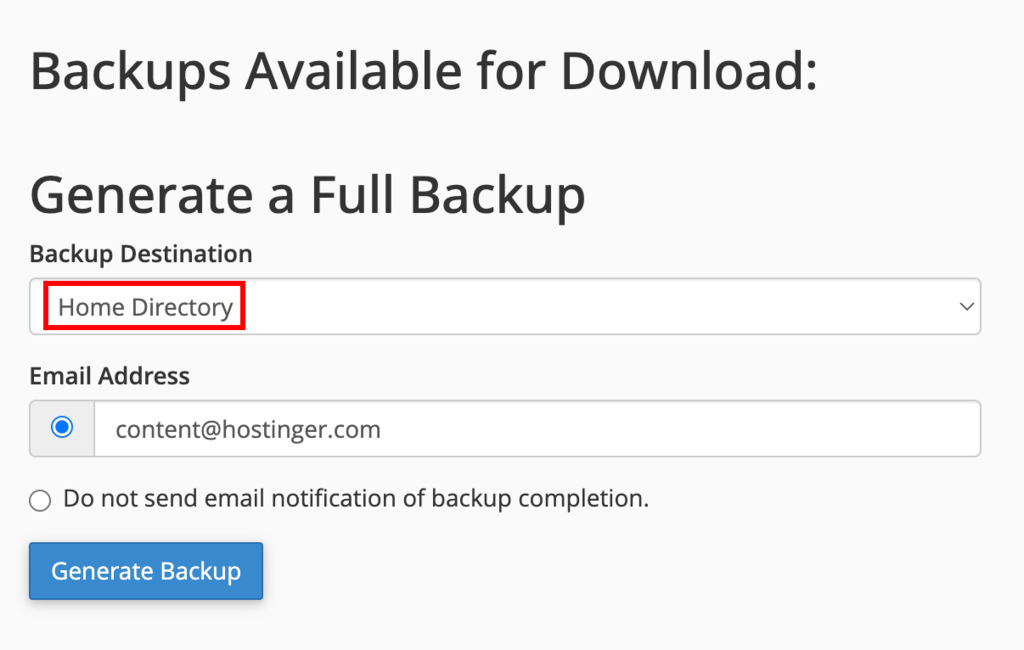Choose "Do not send email notification of backup completion"

tap(40, 499)
